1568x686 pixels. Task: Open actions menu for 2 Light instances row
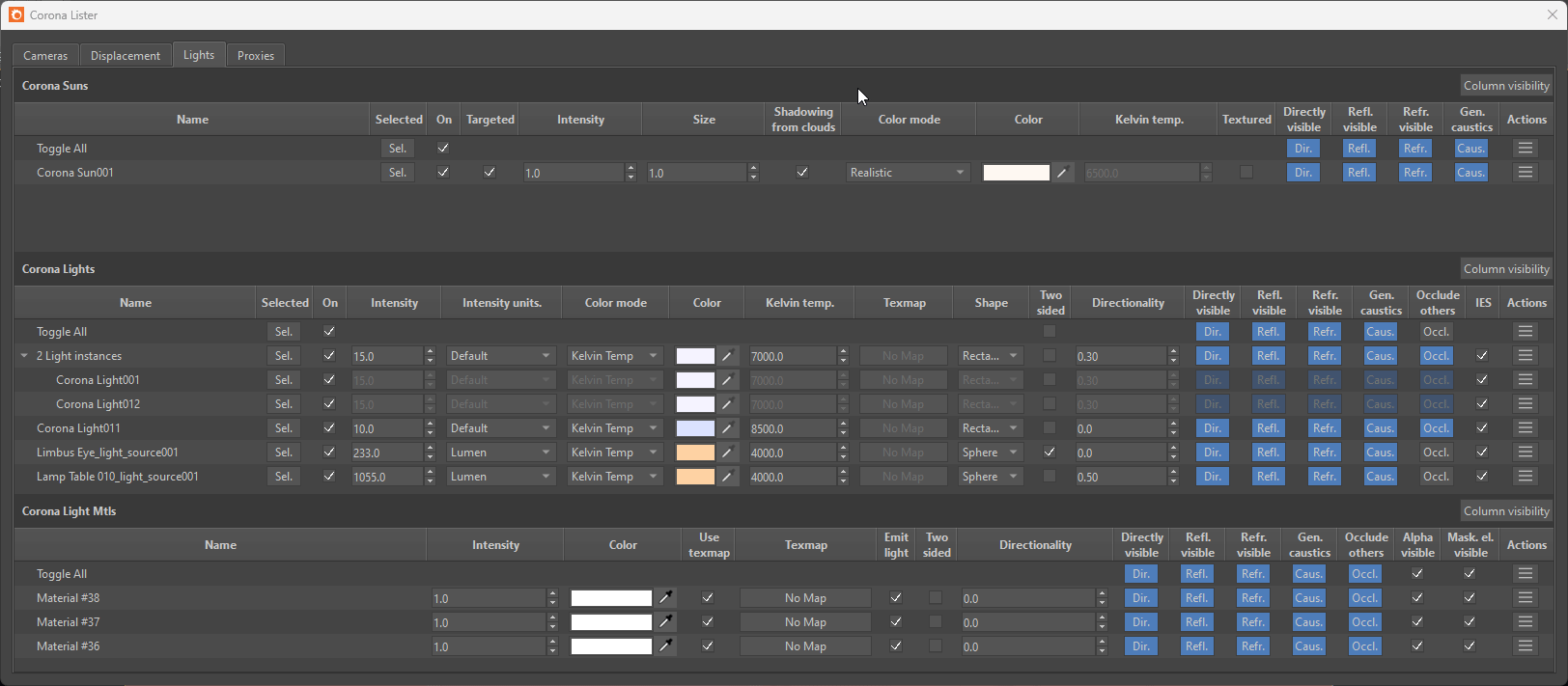point(1526,356)
